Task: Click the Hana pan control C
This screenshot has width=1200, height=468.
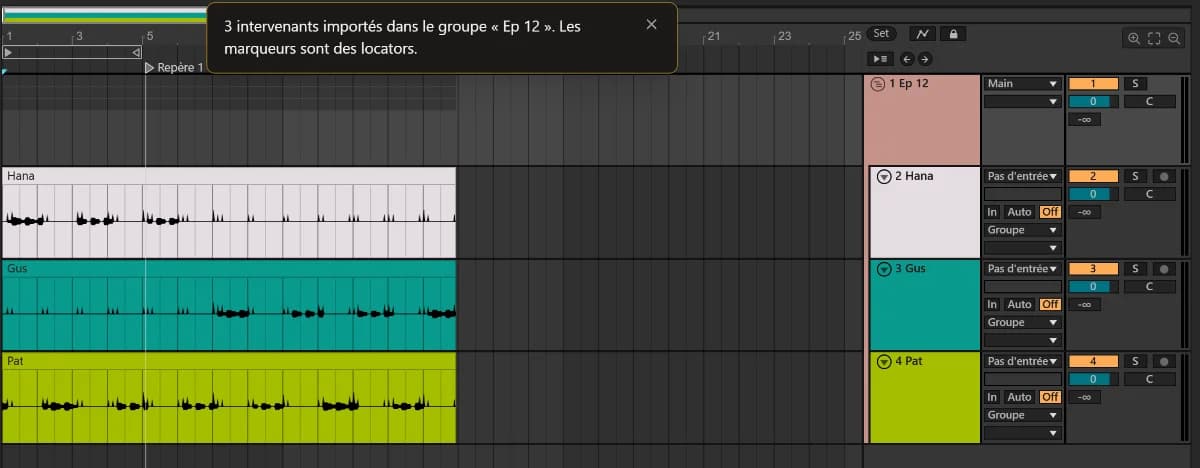Action: (1149, 194)
